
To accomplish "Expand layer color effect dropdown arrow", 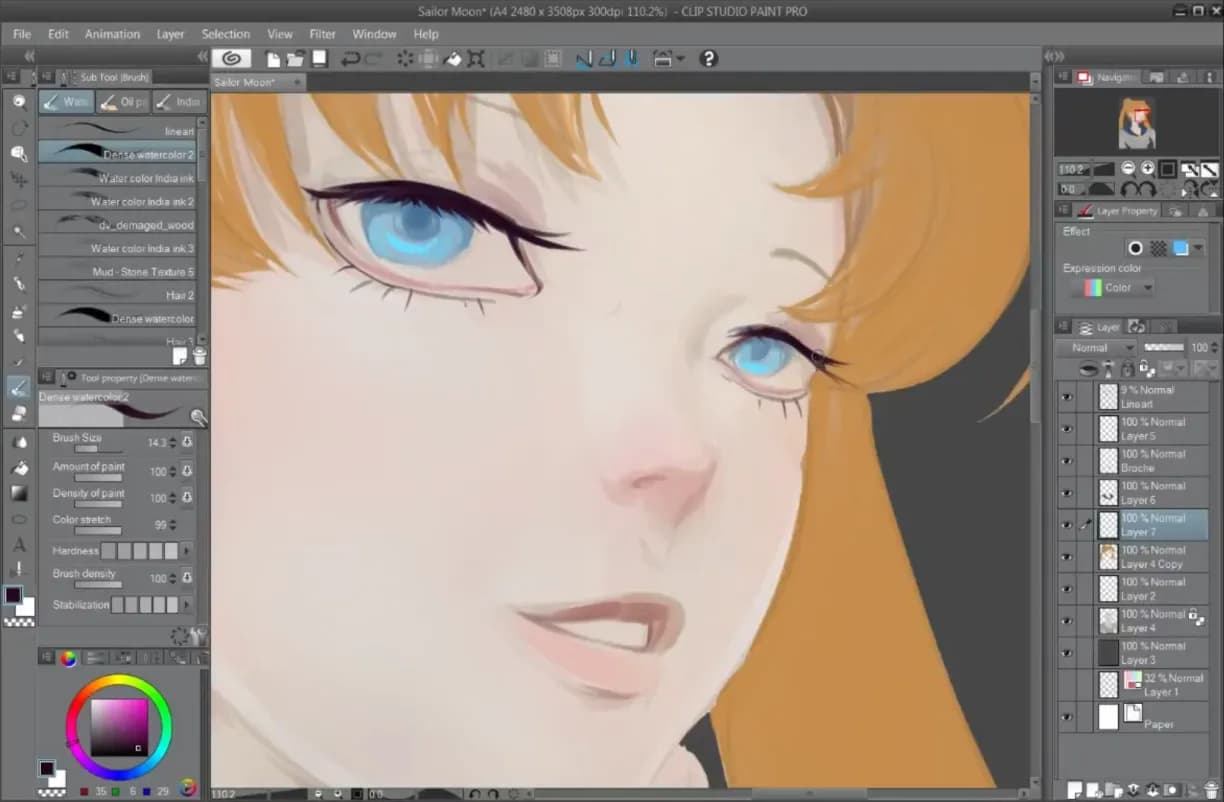I will coord(1198,249).
